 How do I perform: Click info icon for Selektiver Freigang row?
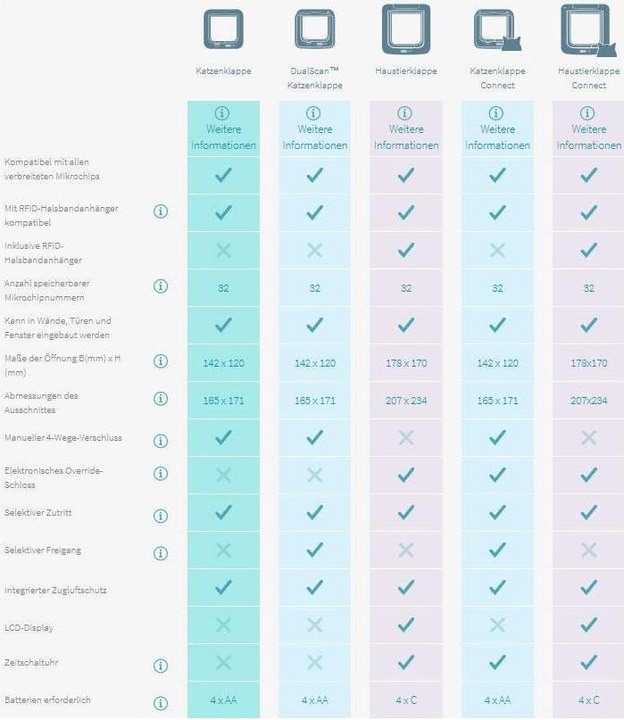coord(160,554)
